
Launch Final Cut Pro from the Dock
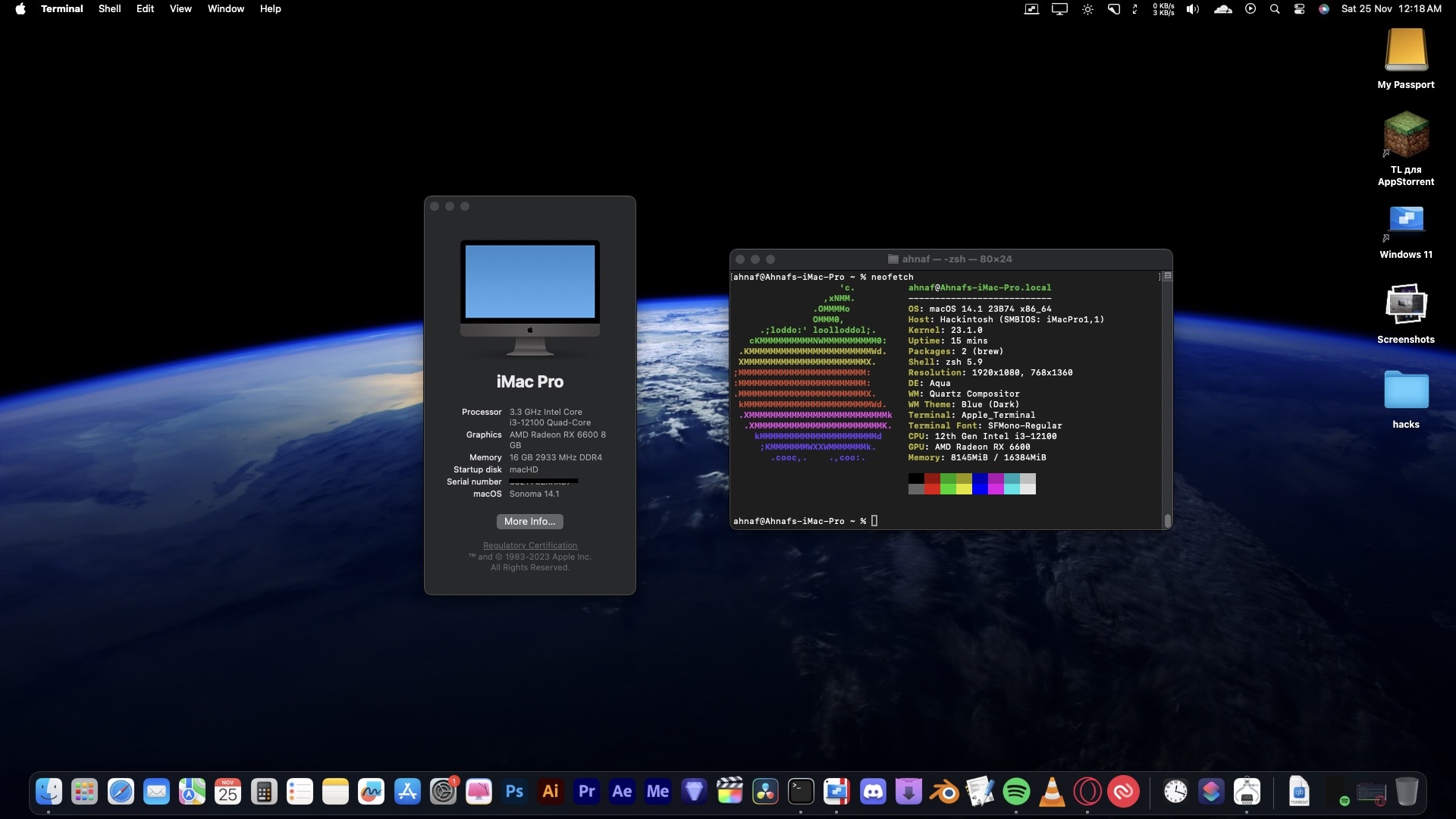click(x=730, y=792)
